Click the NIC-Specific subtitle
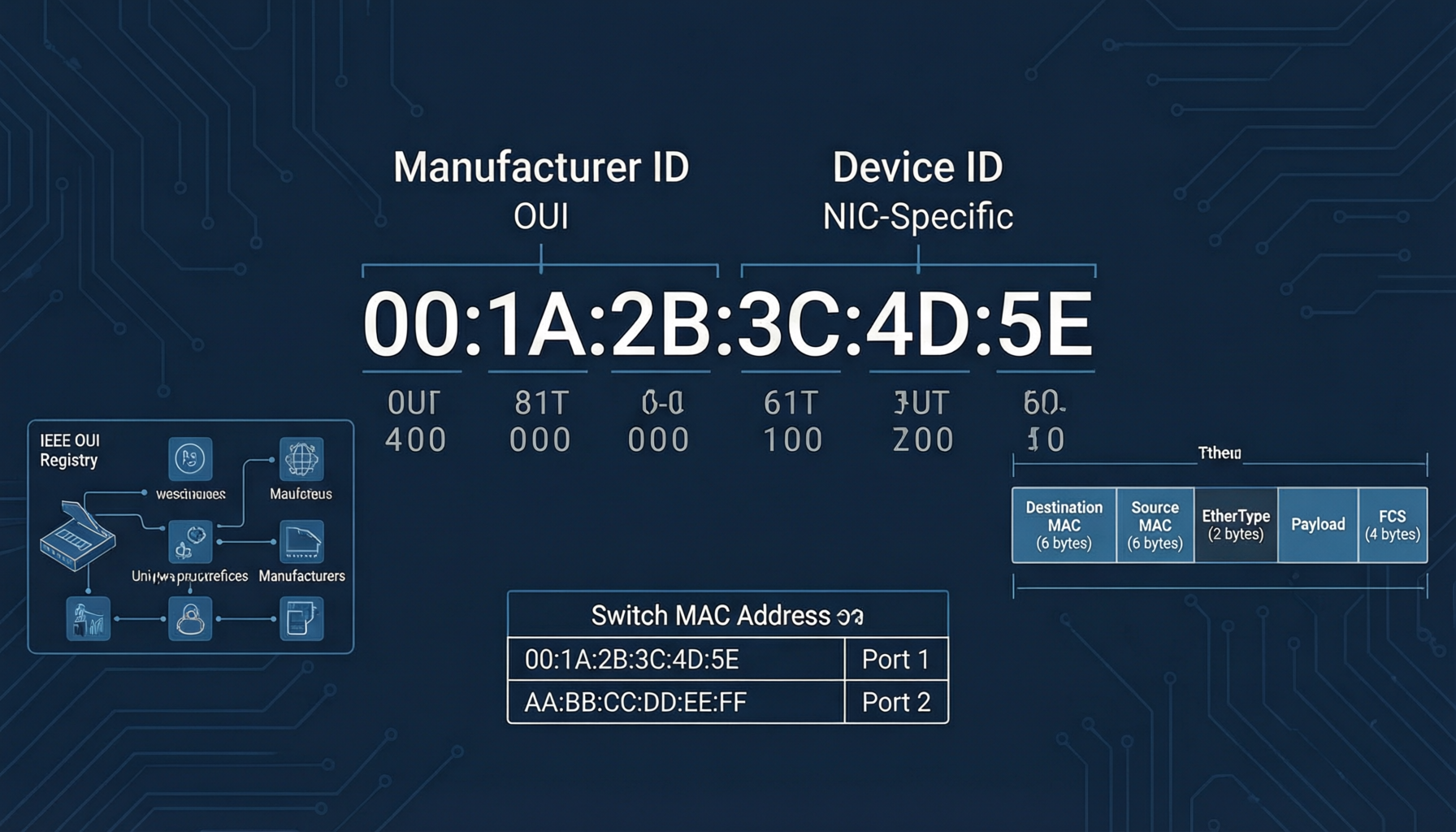 pyautogui.click(x=918, y=217)
